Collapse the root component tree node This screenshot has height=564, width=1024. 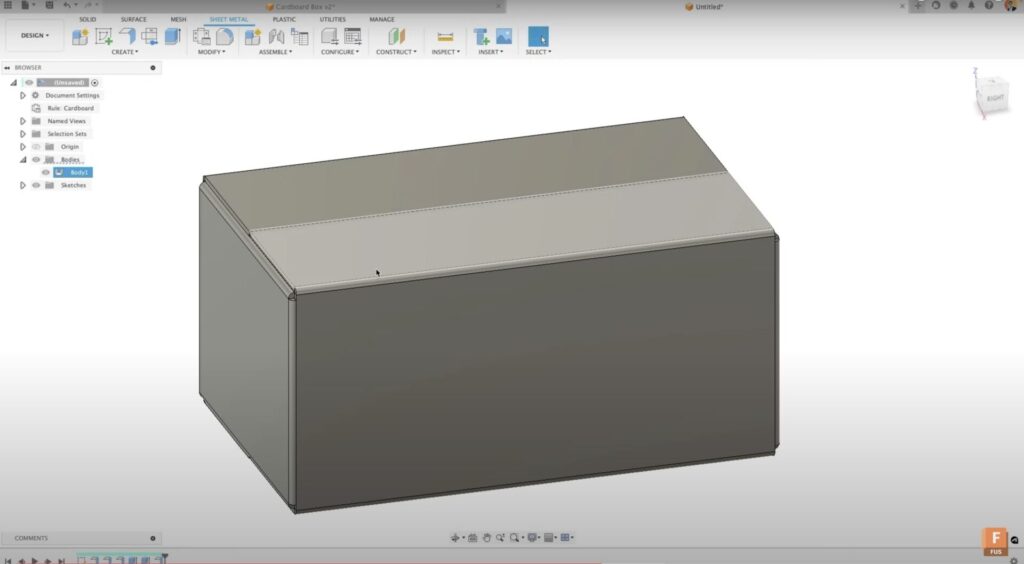tap(14, 83)
